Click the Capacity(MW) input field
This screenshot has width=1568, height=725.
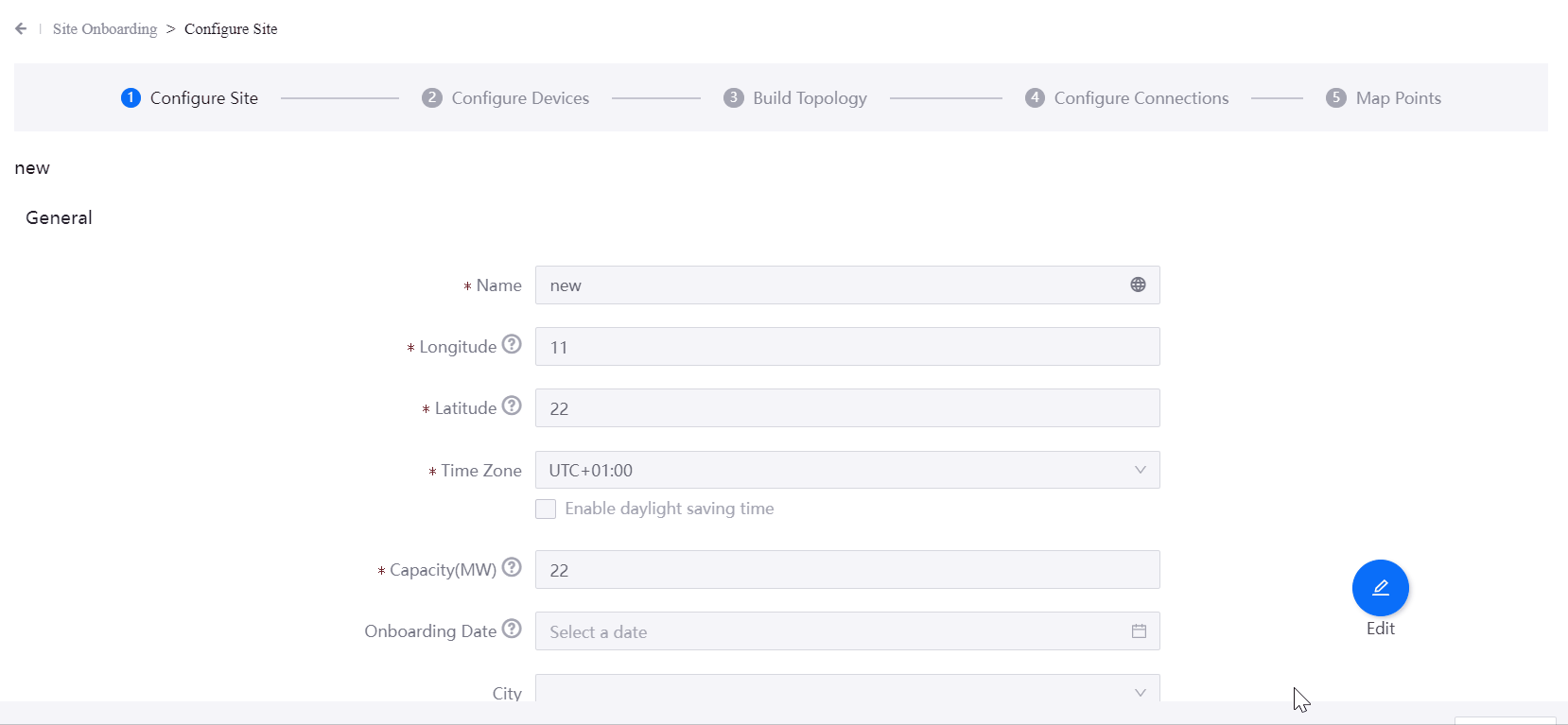coord(846,570)
